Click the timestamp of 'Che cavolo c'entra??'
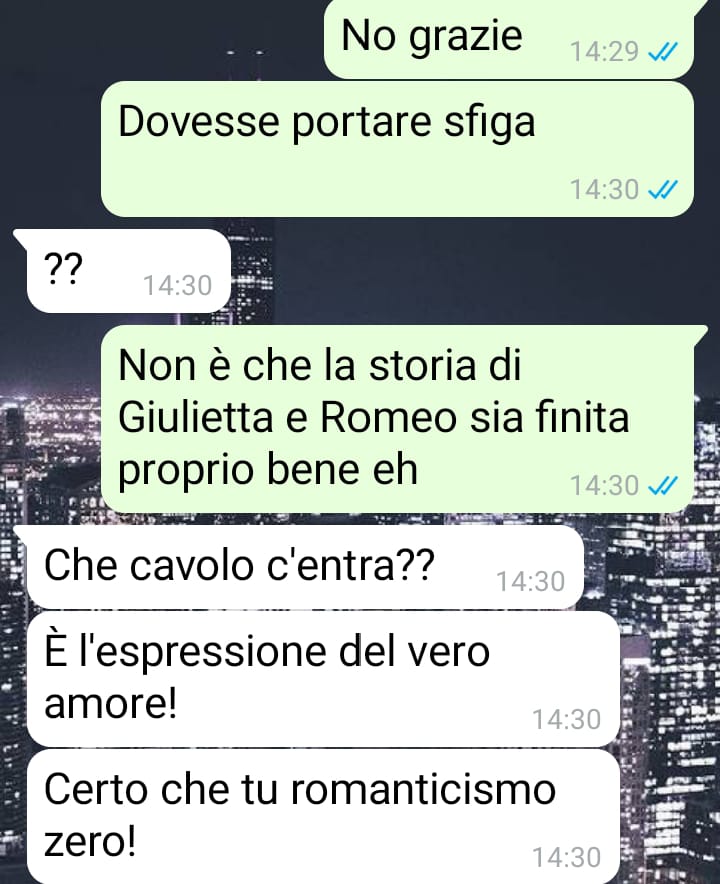720x884 pixels. (x=531, y=582)
